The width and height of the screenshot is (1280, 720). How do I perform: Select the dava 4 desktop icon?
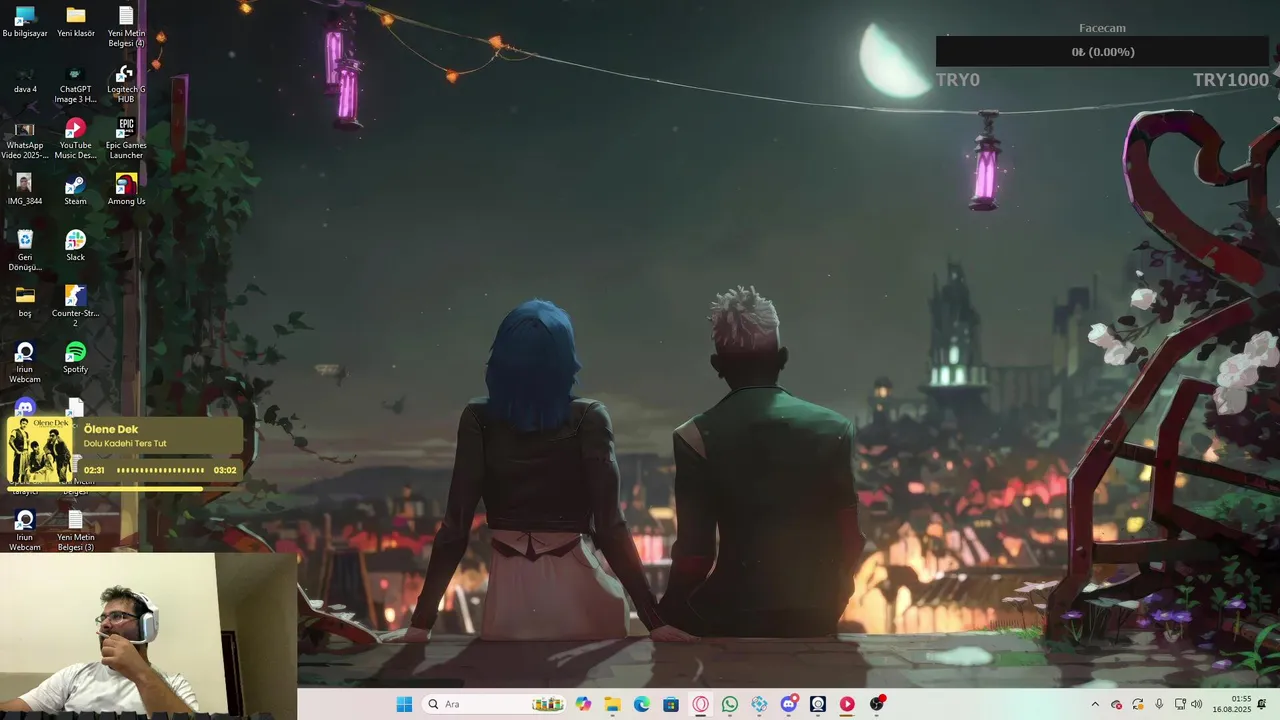point(25,80)
